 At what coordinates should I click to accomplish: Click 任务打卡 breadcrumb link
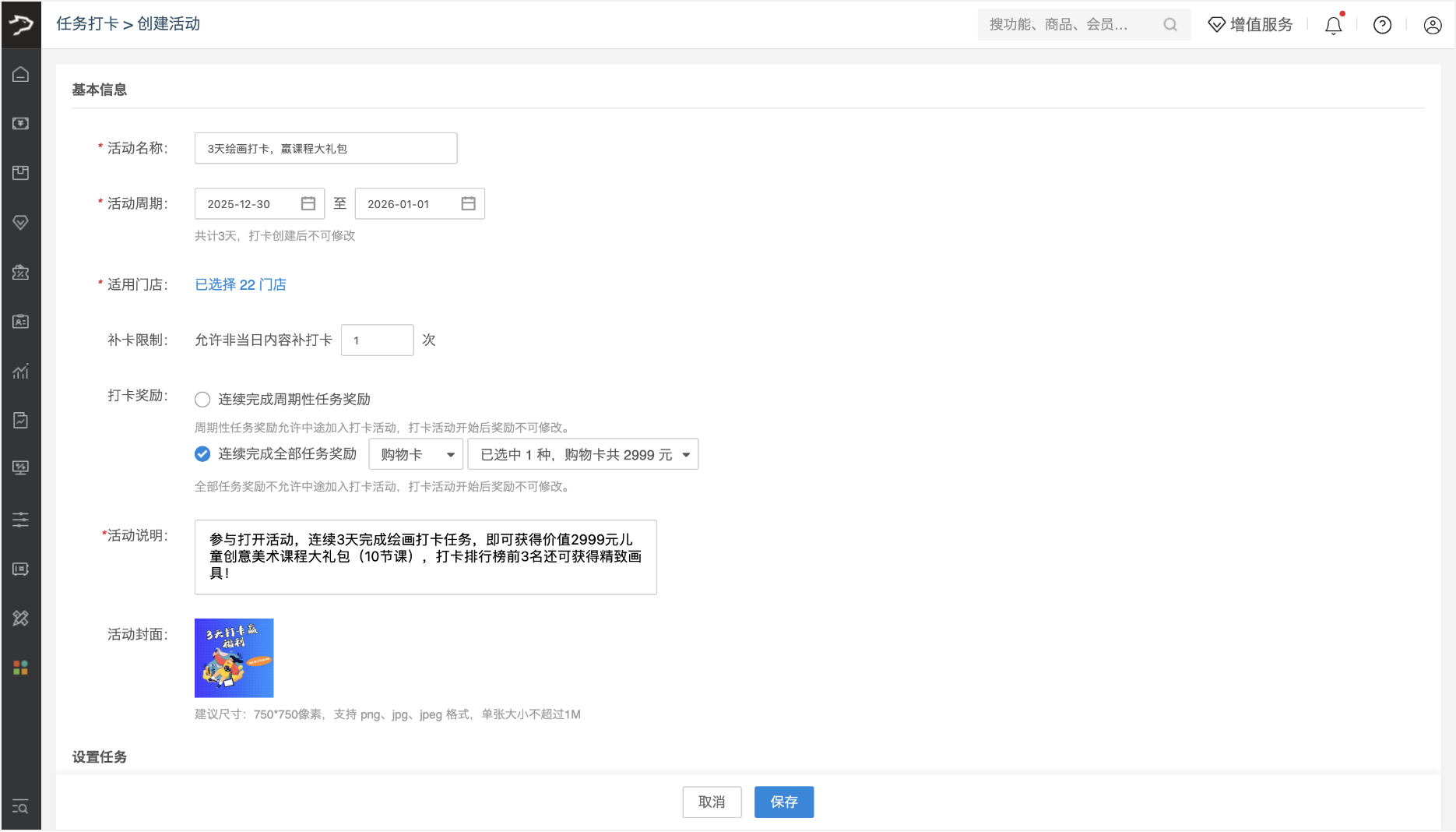coord(87,24)
